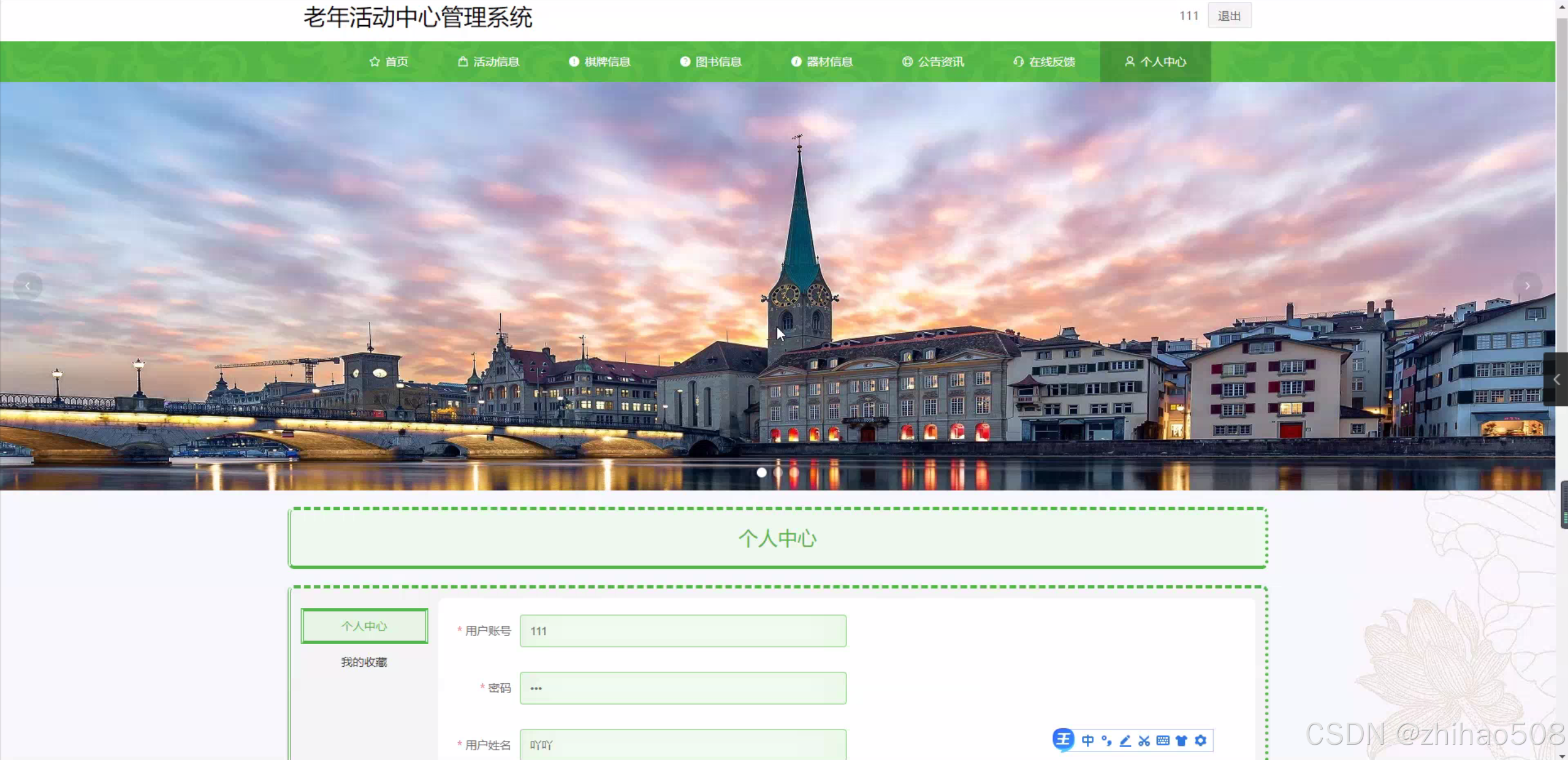Go to 棋牌信息 page

tap(599, 62)
